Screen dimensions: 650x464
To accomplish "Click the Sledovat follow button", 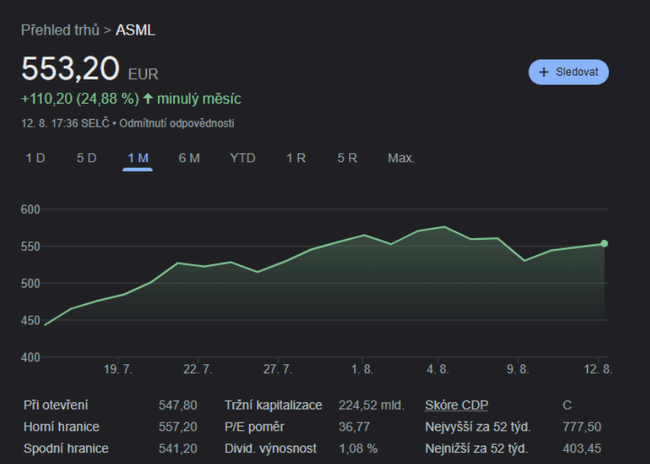I will [x=569, y=72].
